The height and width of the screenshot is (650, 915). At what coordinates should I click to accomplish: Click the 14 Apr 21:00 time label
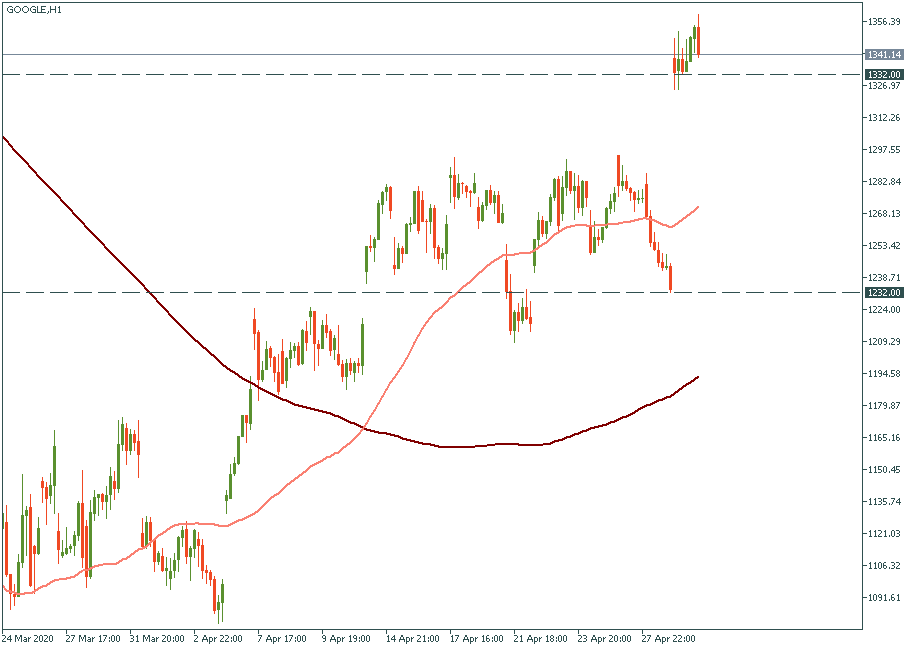(412, 637)
